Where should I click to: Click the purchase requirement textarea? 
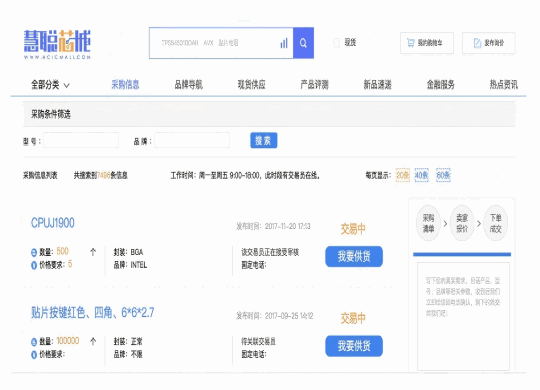[463, 316]
